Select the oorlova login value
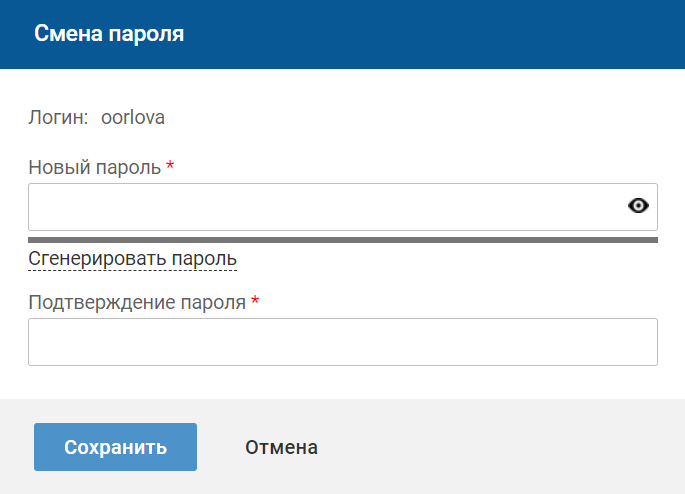The height and width of the screenshot is (494, 685). pyautogui.click(x=133, y=117)
